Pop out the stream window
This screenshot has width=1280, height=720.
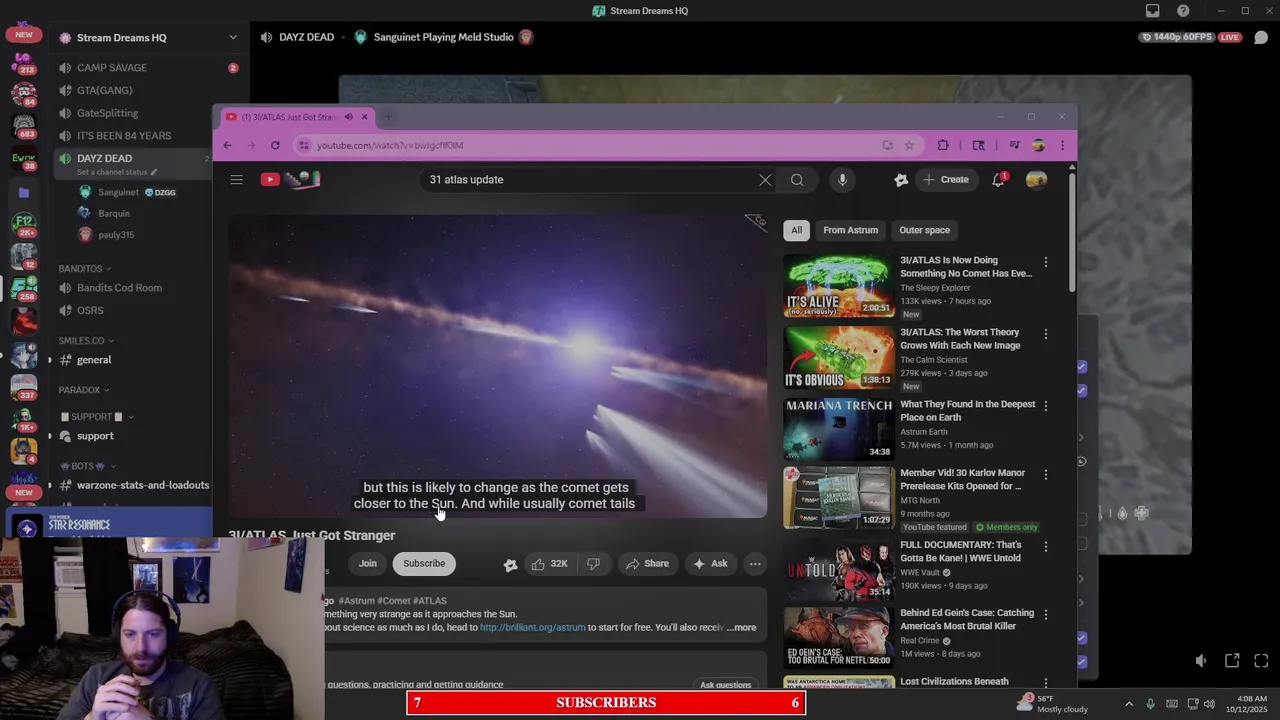pyautogui.click(x=1232, y=661)
